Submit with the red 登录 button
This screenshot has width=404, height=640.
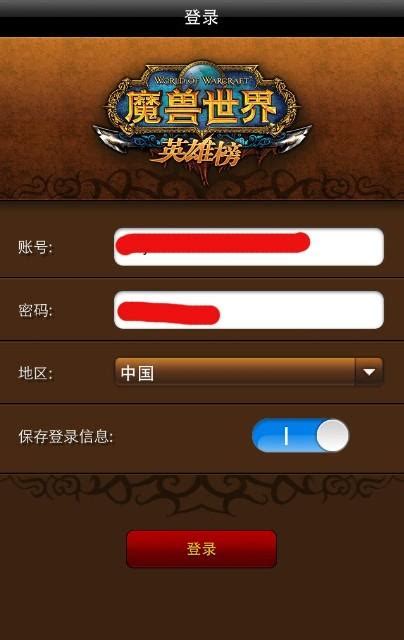[x=202, y=549]
